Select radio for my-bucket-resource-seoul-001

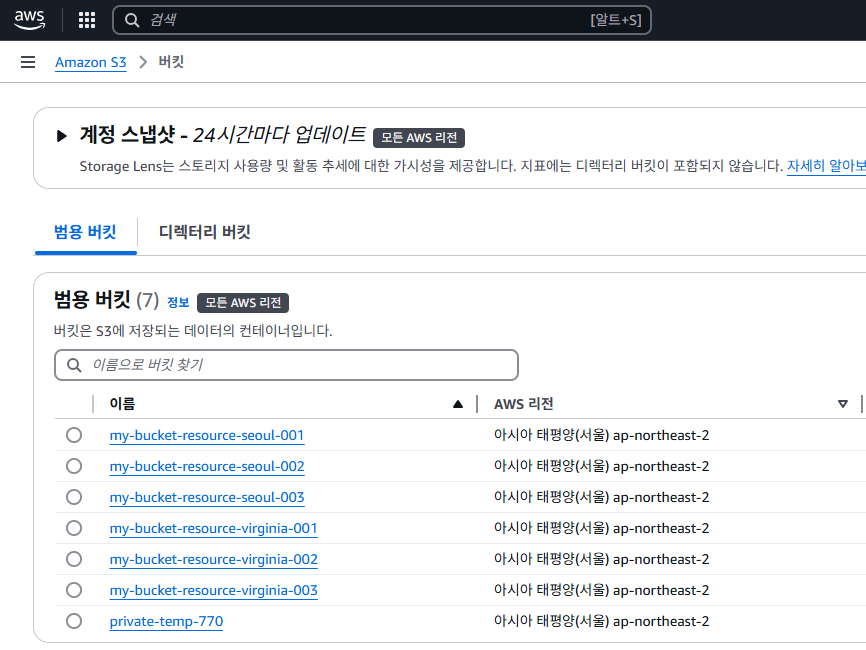pyautogui.click(x=74, y=435)
